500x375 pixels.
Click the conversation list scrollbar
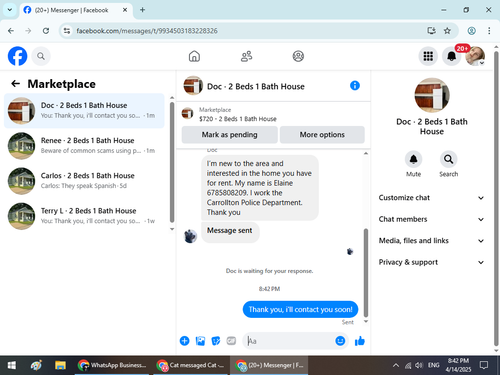[172, 162]
